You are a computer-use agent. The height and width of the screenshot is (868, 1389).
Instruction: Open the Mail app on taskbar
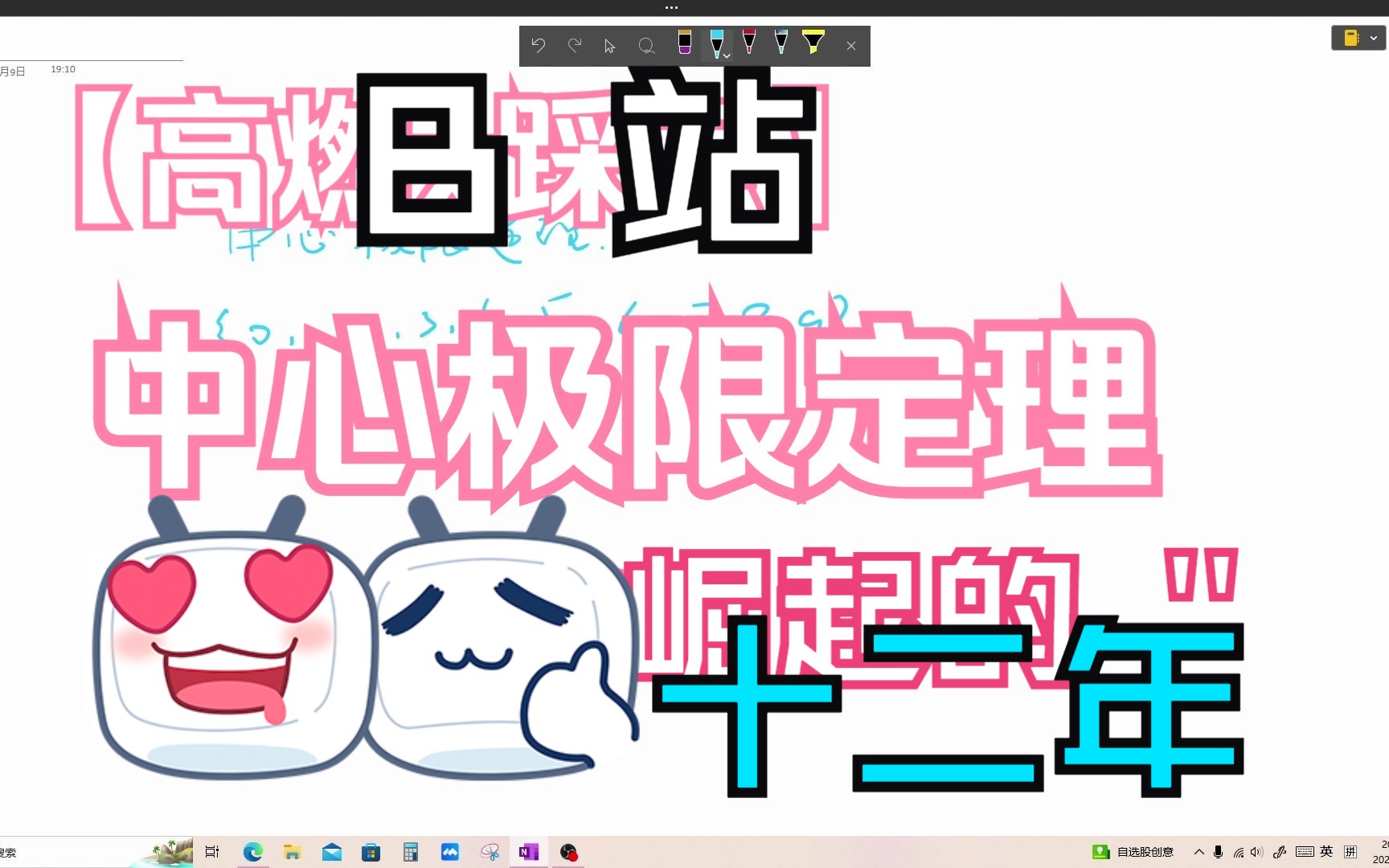point(331,852)
